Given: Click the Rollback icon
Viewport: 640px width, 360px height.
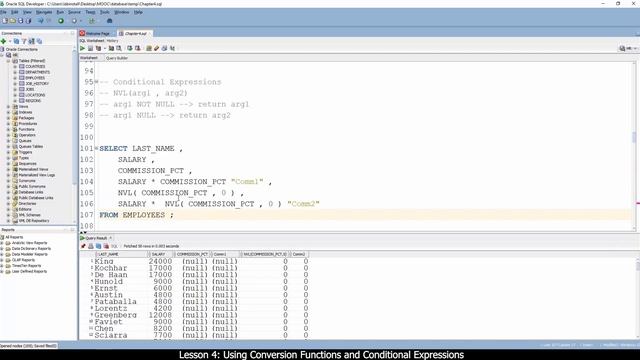Looking at the screenshot, I should coord(138,48).
